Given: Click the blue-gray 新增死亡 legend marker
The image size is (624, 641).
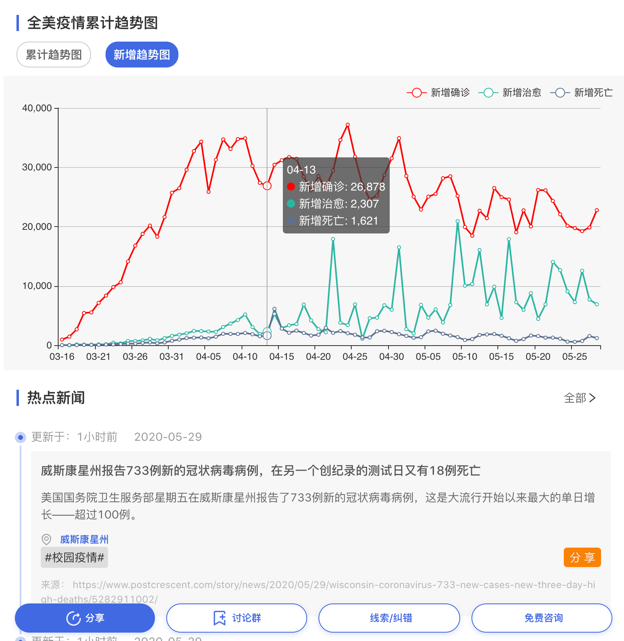Looking at the screenshot, I should coord(560,93).
